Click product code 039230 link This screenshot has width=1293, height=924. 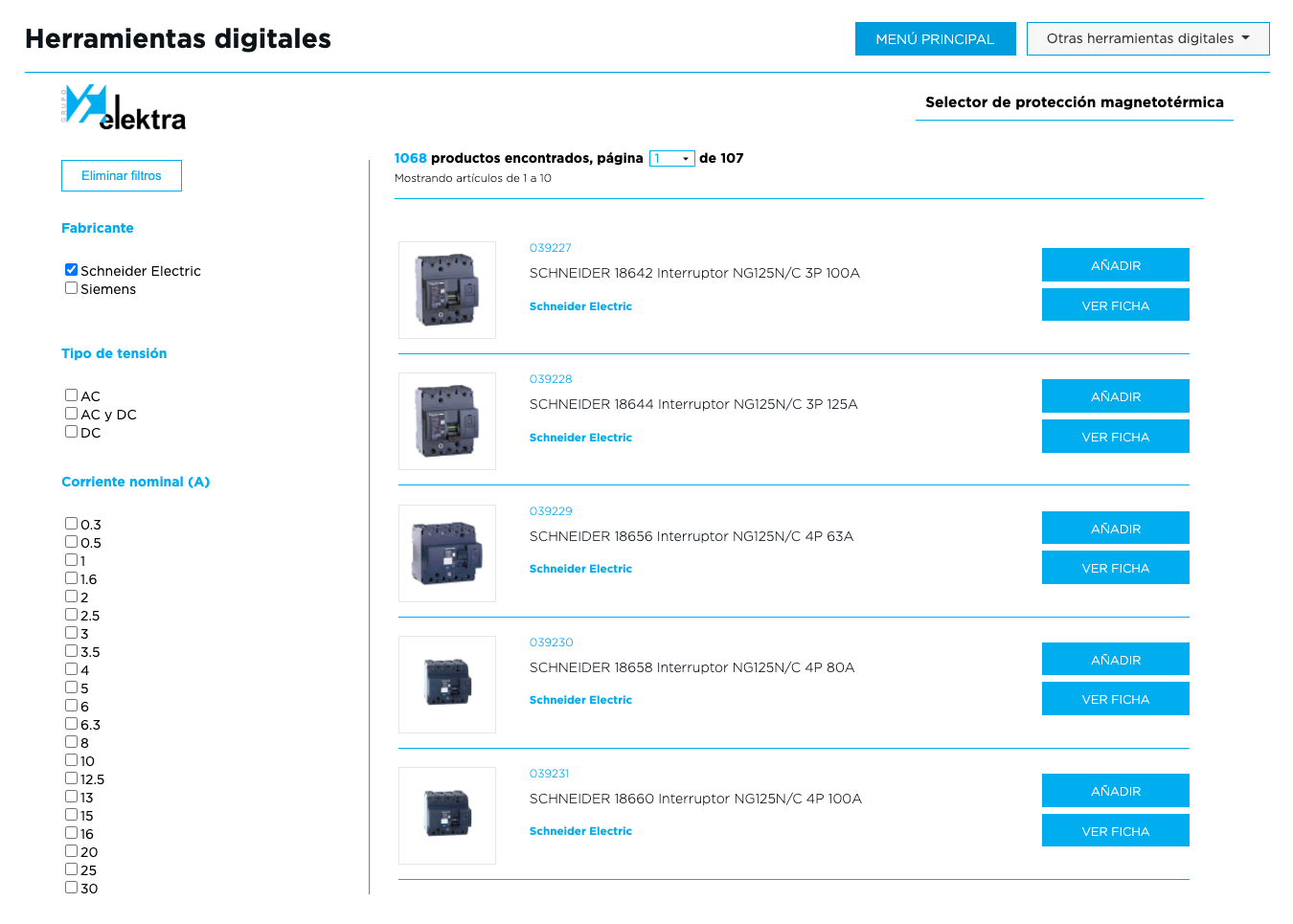552,642
